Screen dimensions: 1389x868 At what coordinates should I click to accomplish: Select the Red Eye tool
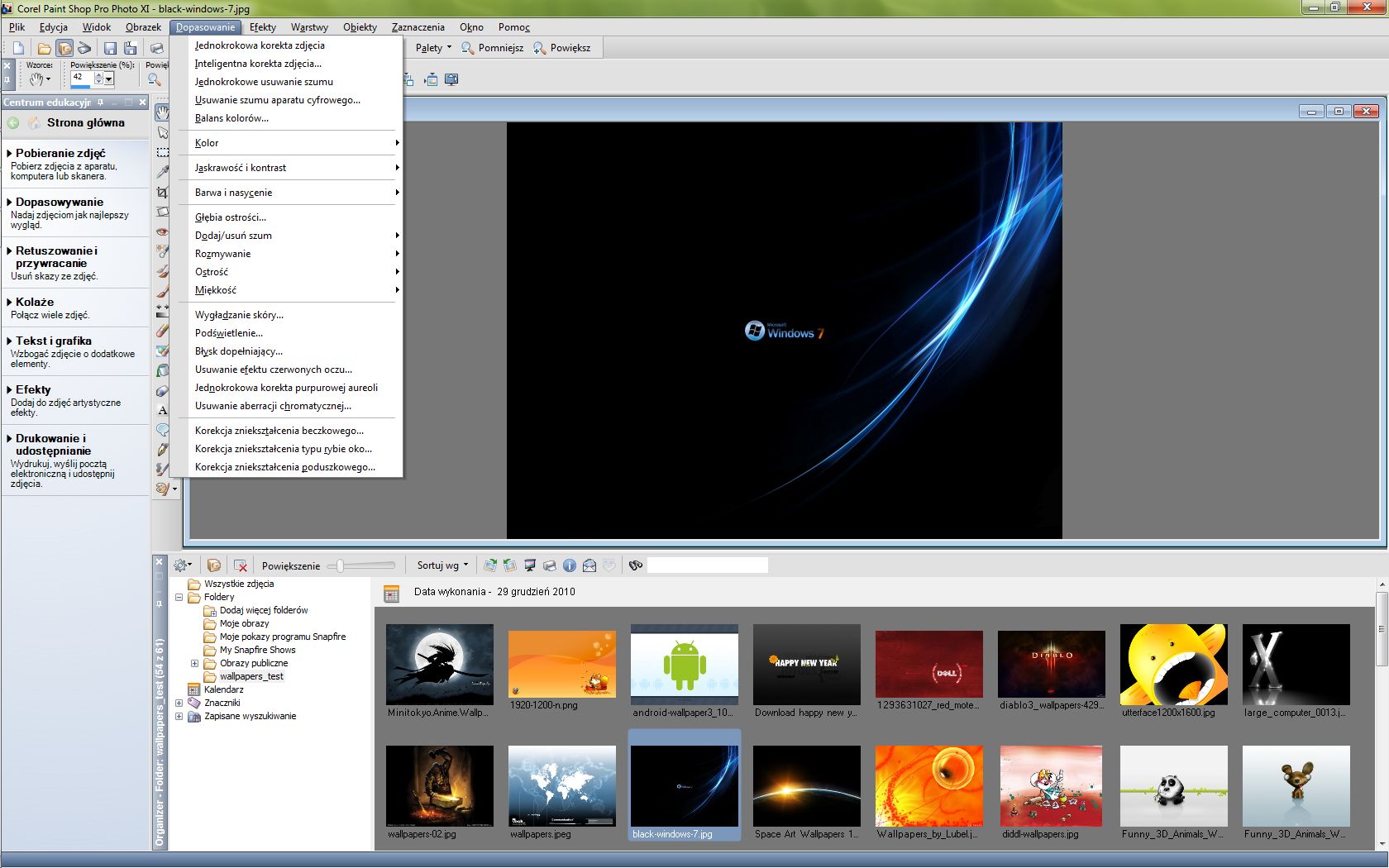163,231
